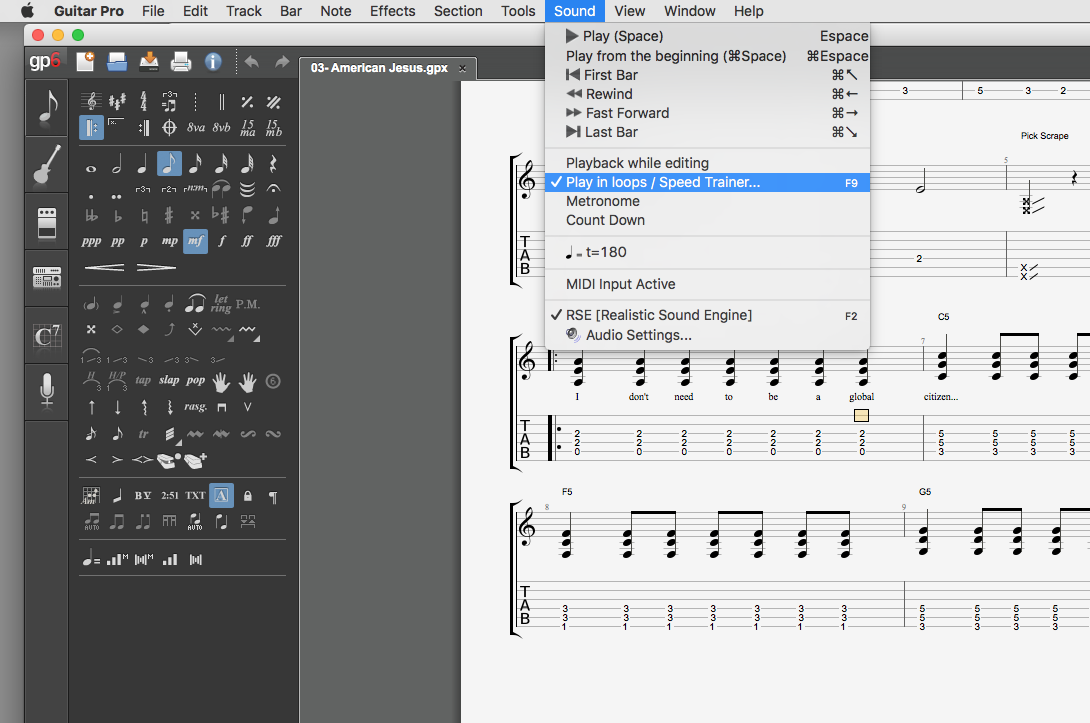Select the quarter note duration
This screenshot has width=1090, height=723.
[x=143, y=164]
